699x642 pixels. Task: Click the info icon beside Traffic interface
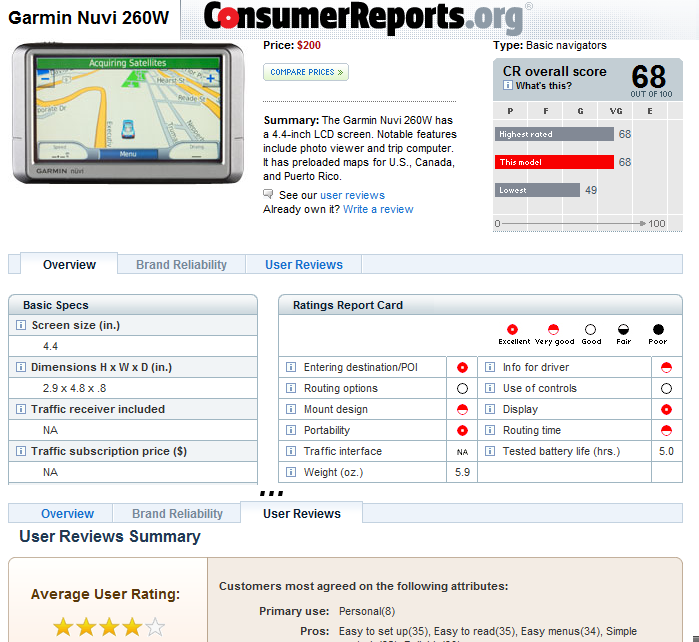[x=291, y=451]
